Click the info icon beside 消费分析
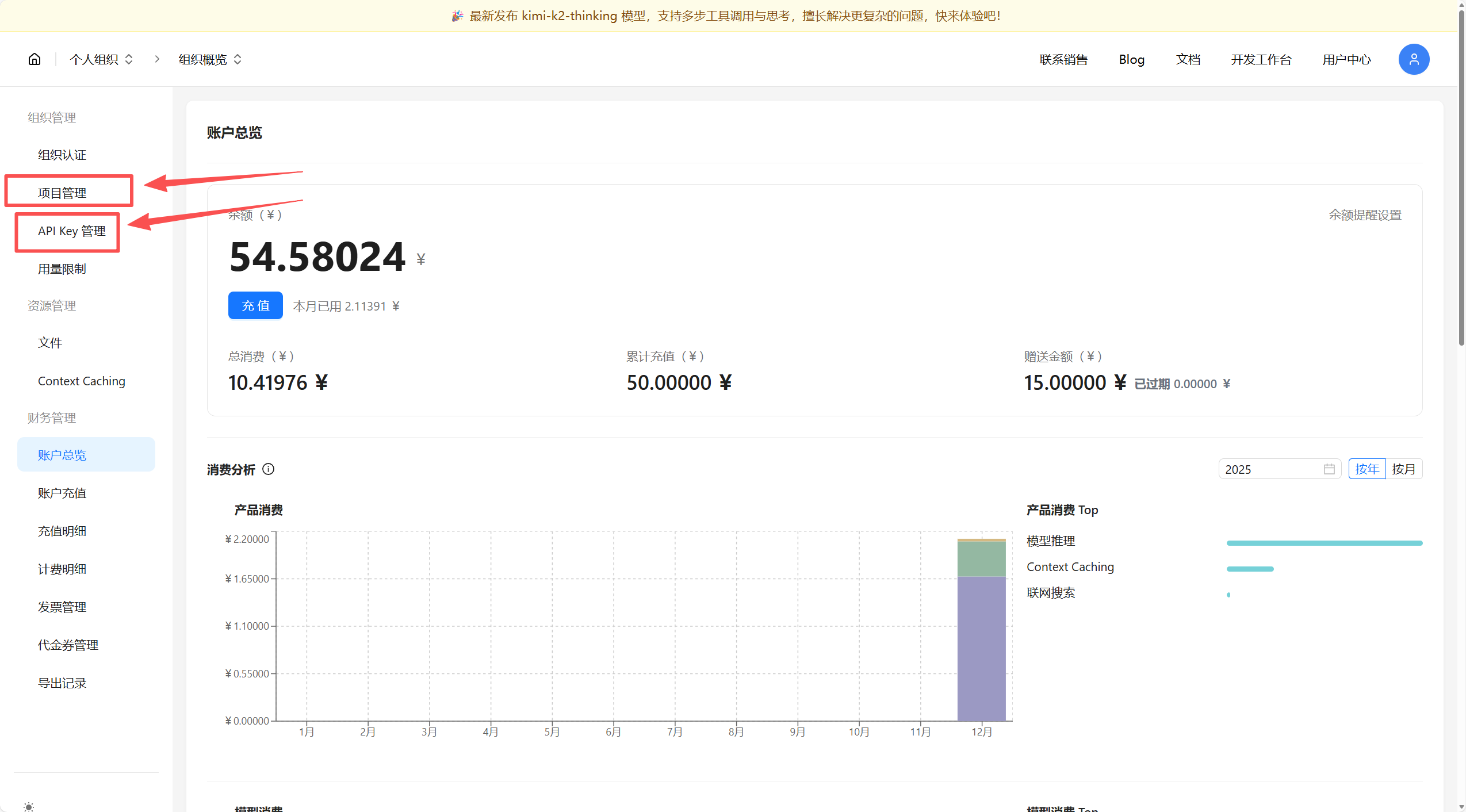Screen dimensions: 1466x812 268,469
